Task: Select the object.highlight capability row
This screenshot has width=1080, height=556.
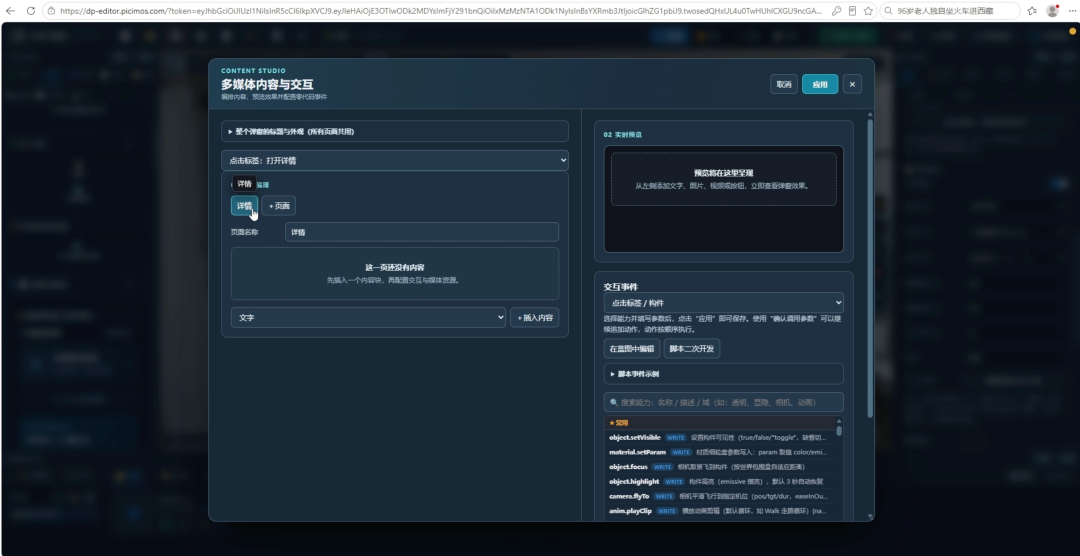Action: tap(719, 482)
